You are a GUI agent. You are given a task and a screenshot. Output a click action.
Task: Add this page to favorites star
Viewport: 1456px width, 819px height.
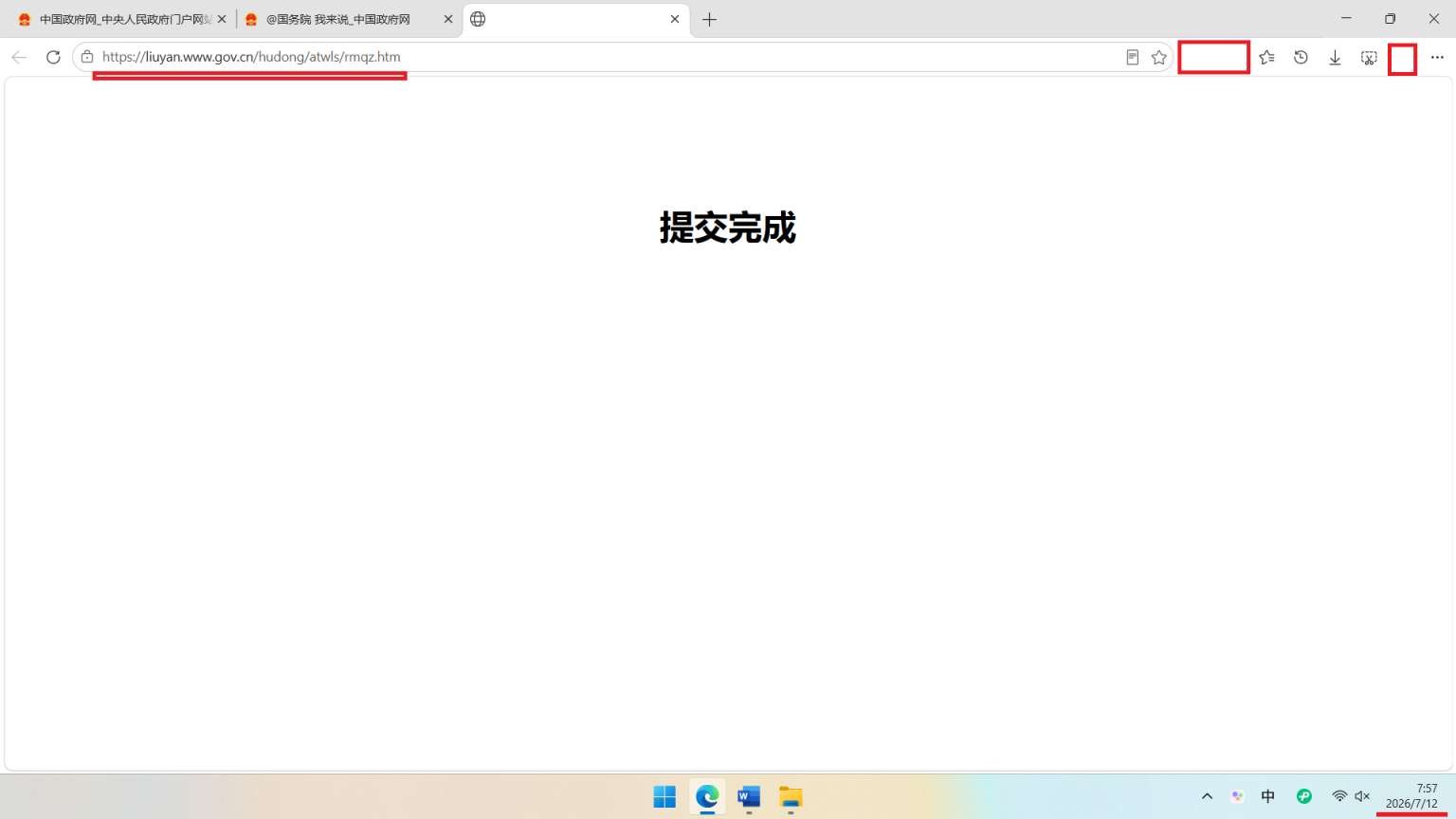point(1158,57)
